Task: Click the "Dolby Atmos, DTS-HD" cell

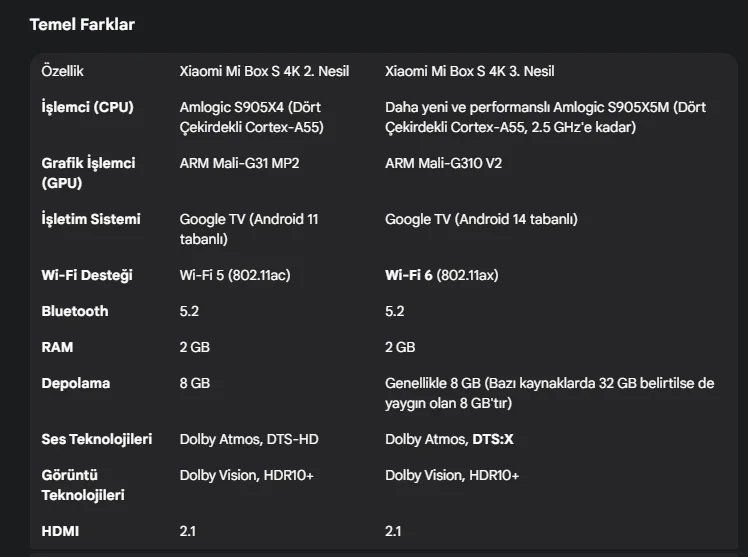Action: (x=249, y=439)
